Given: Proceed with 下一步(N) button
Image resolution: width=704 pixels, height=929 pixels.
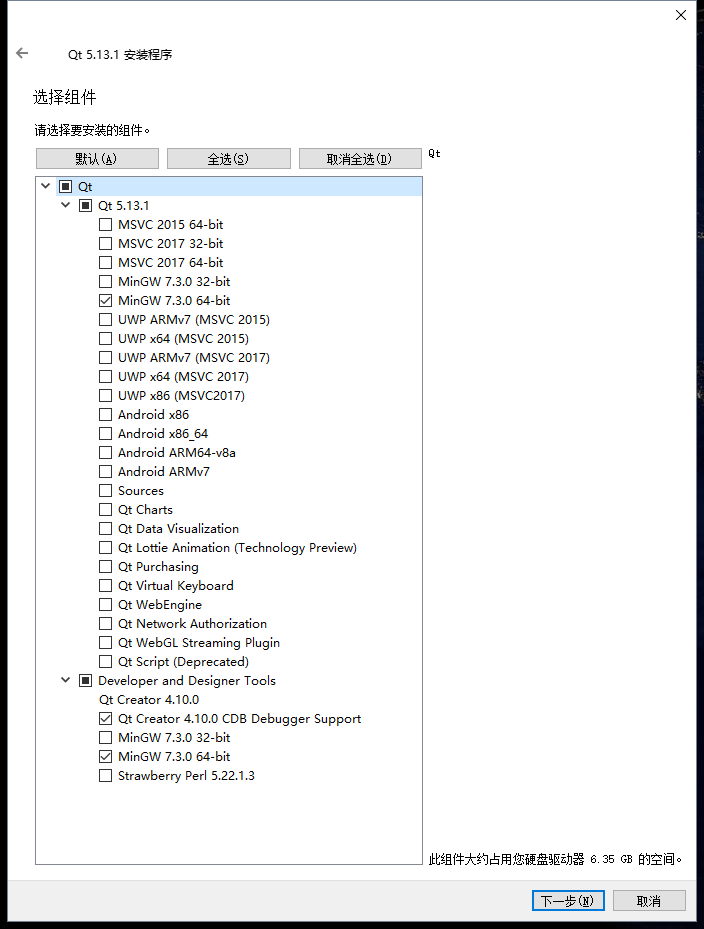Looking at the screenshot, I should (568, 901).
